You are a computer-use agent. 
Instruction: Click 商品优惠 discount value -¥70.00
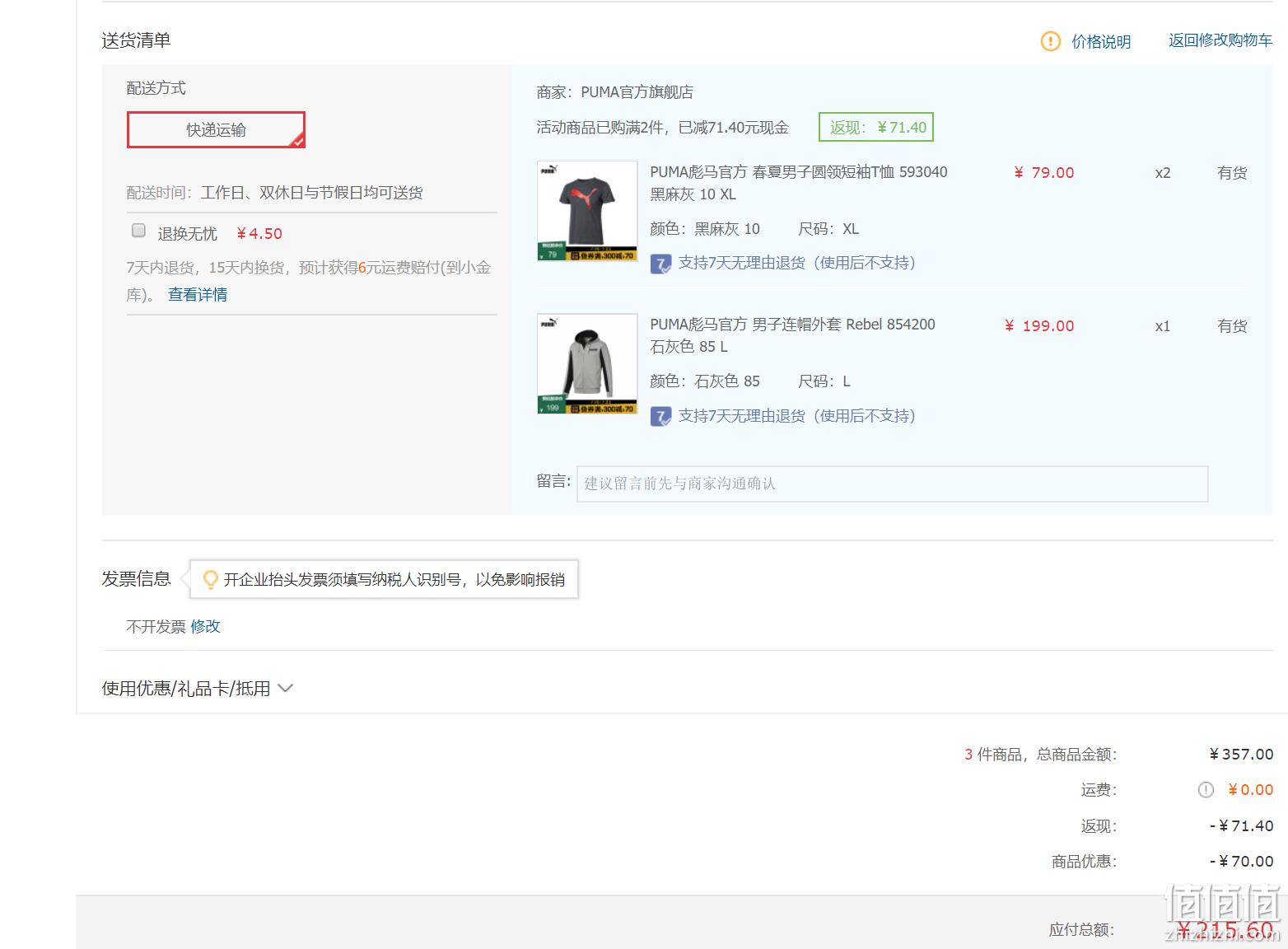pyautogui.click(x=1241, y=862)
